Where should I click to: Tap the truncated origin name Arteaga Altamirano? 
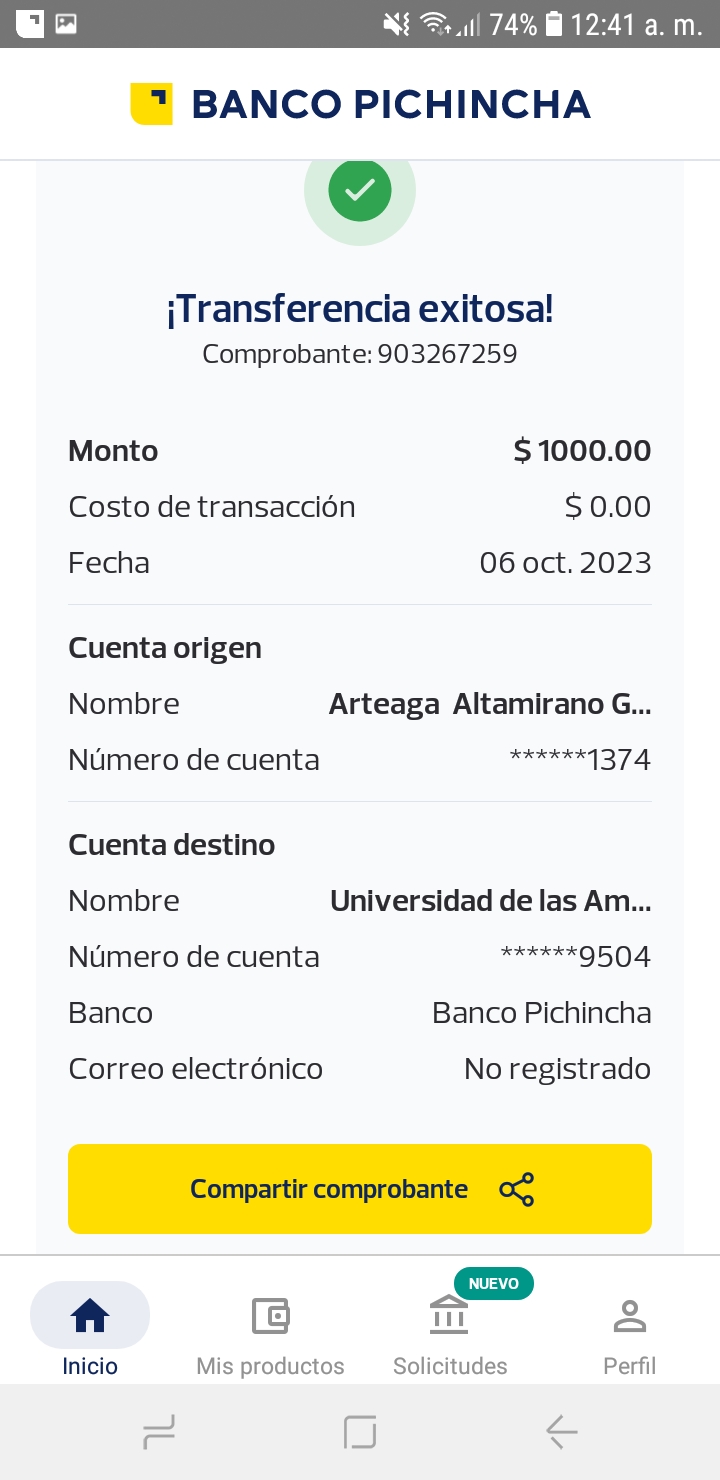pyautogui.click(x=490, y=704)
